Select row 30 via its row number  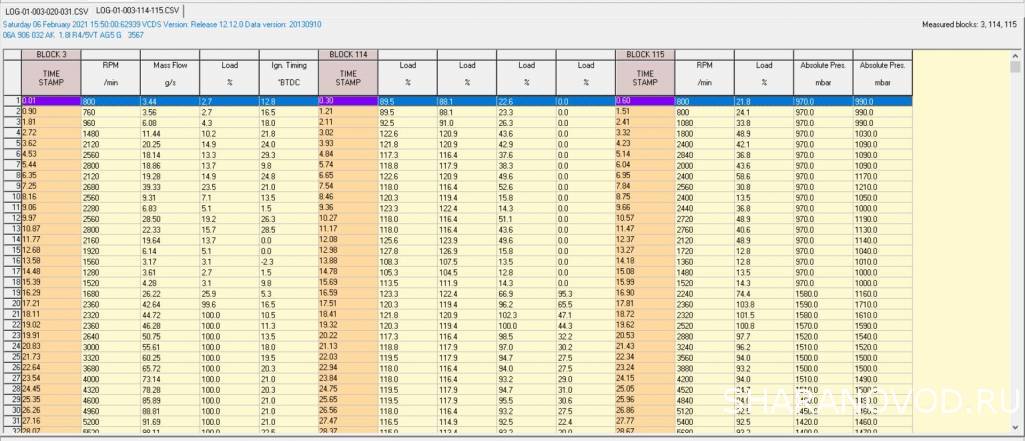[12, 409]
